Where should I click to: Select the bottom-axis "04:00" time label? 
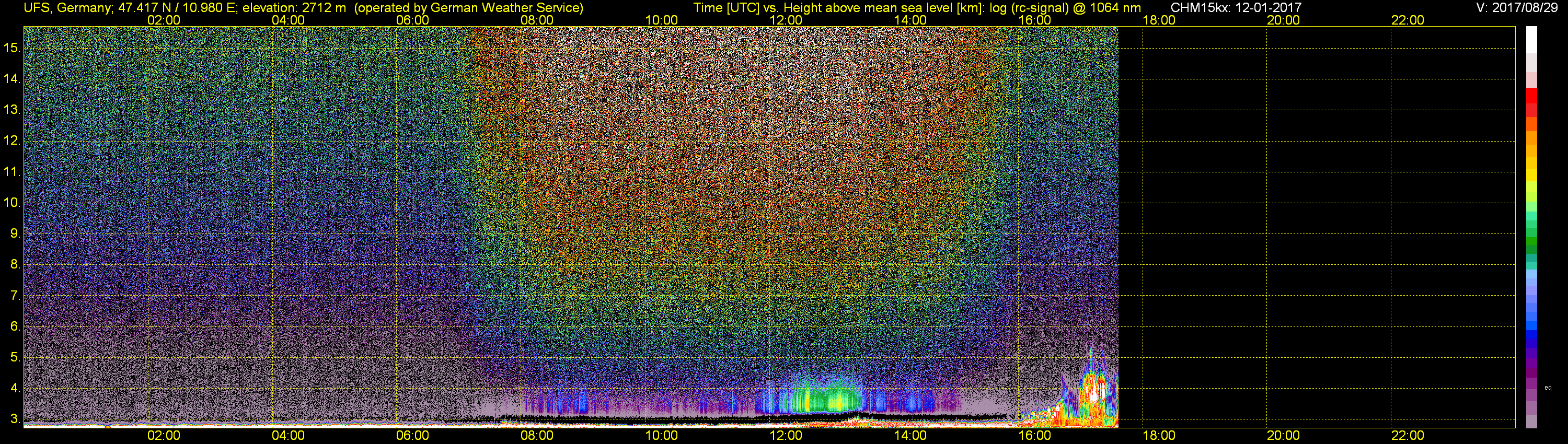click(288, 436)
